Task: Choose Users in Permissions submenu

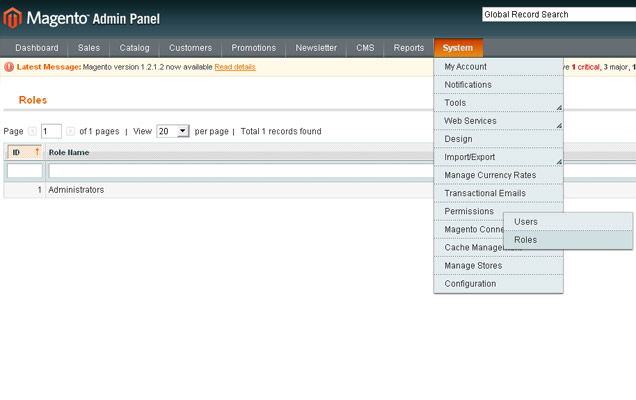Action: coord(568,222)
